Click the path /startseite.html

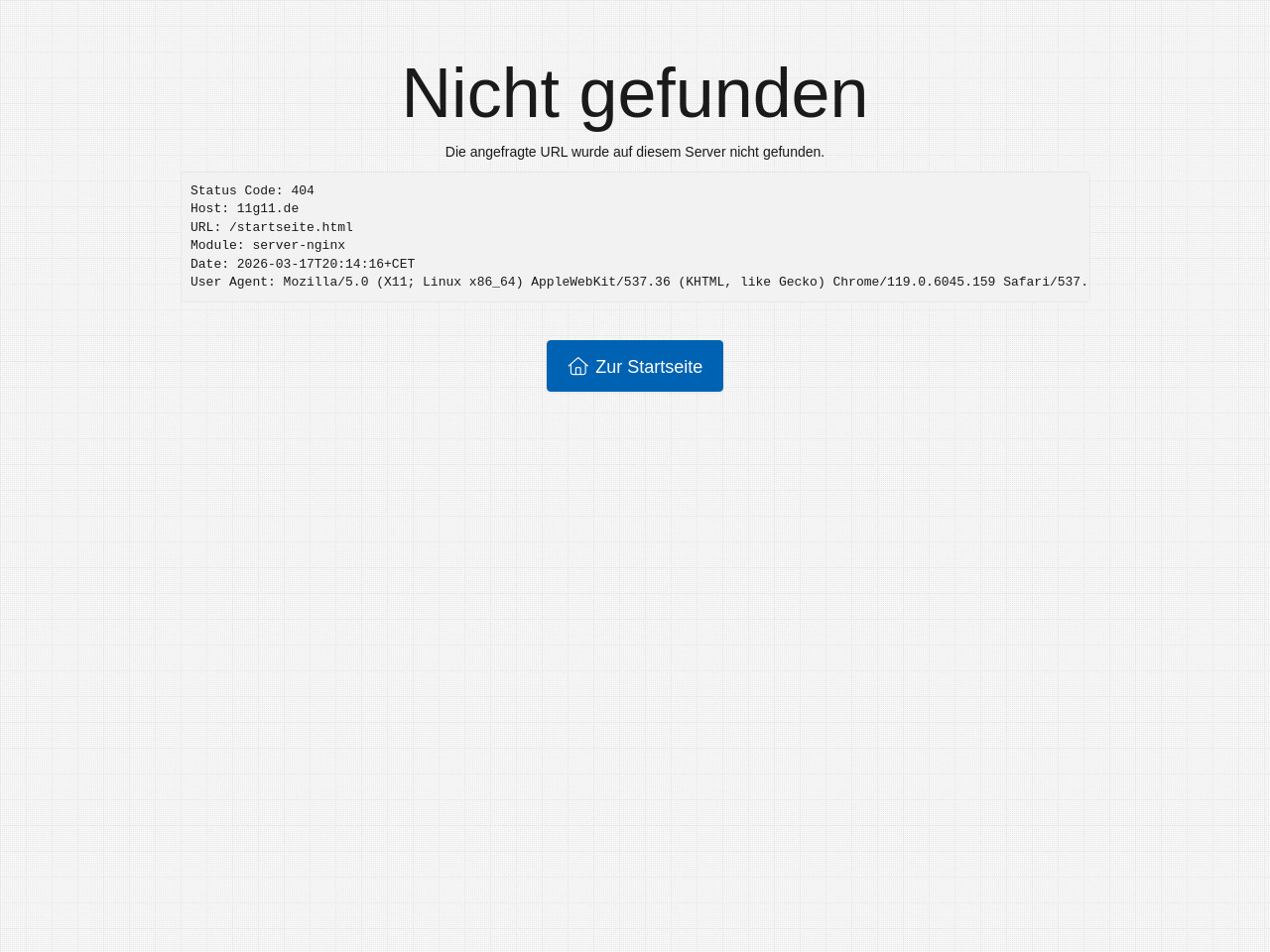coord(291,227)
